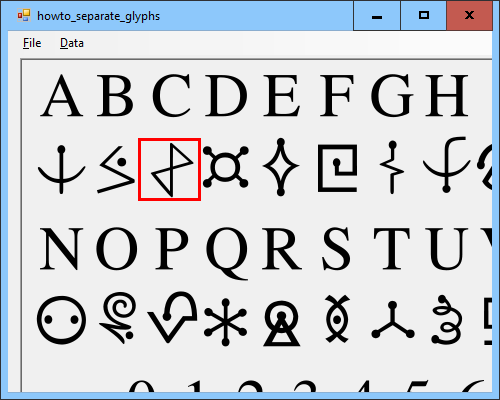Open the File menu
500x400 pixels.
click(32, 43)
